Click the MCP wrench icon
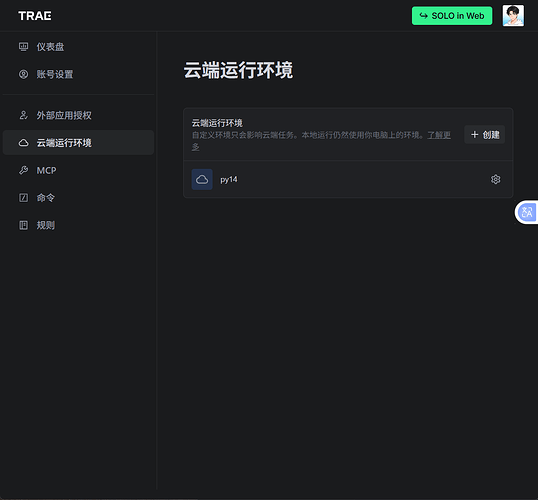 (x=23, y=170)
